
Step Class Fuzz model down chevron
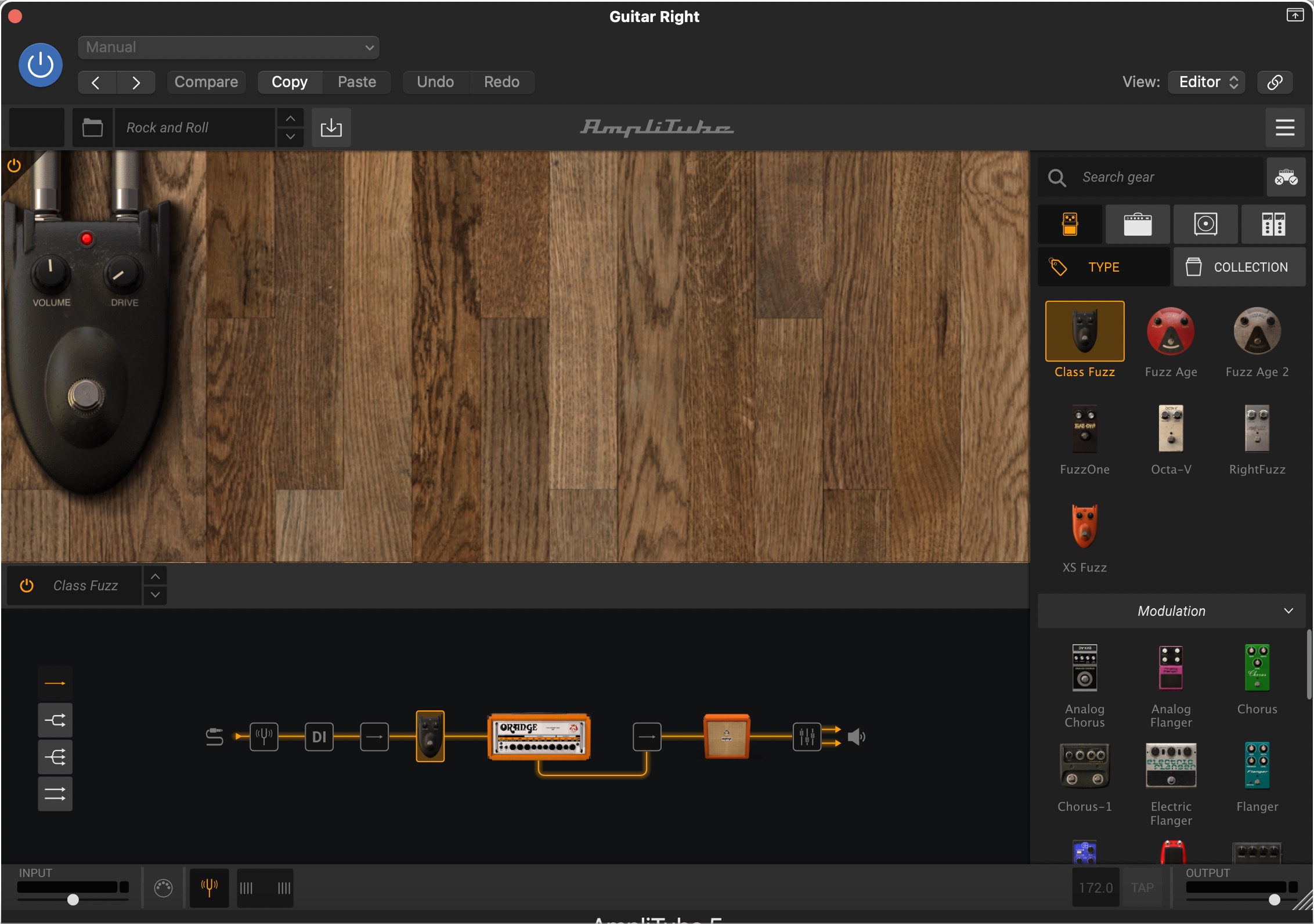click(x=155, y=595)
